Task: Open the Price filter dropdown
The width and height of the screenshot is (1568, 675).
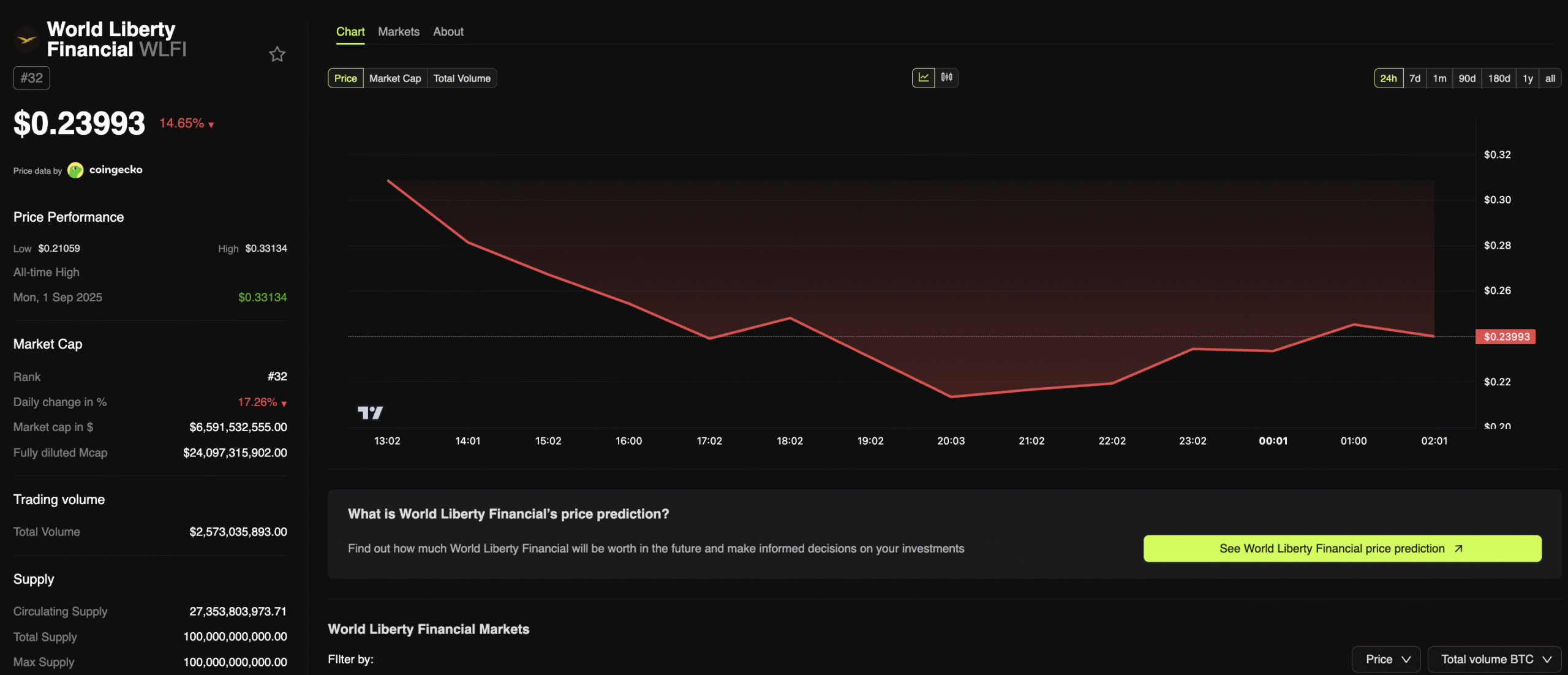Action: pos(1387,659)
